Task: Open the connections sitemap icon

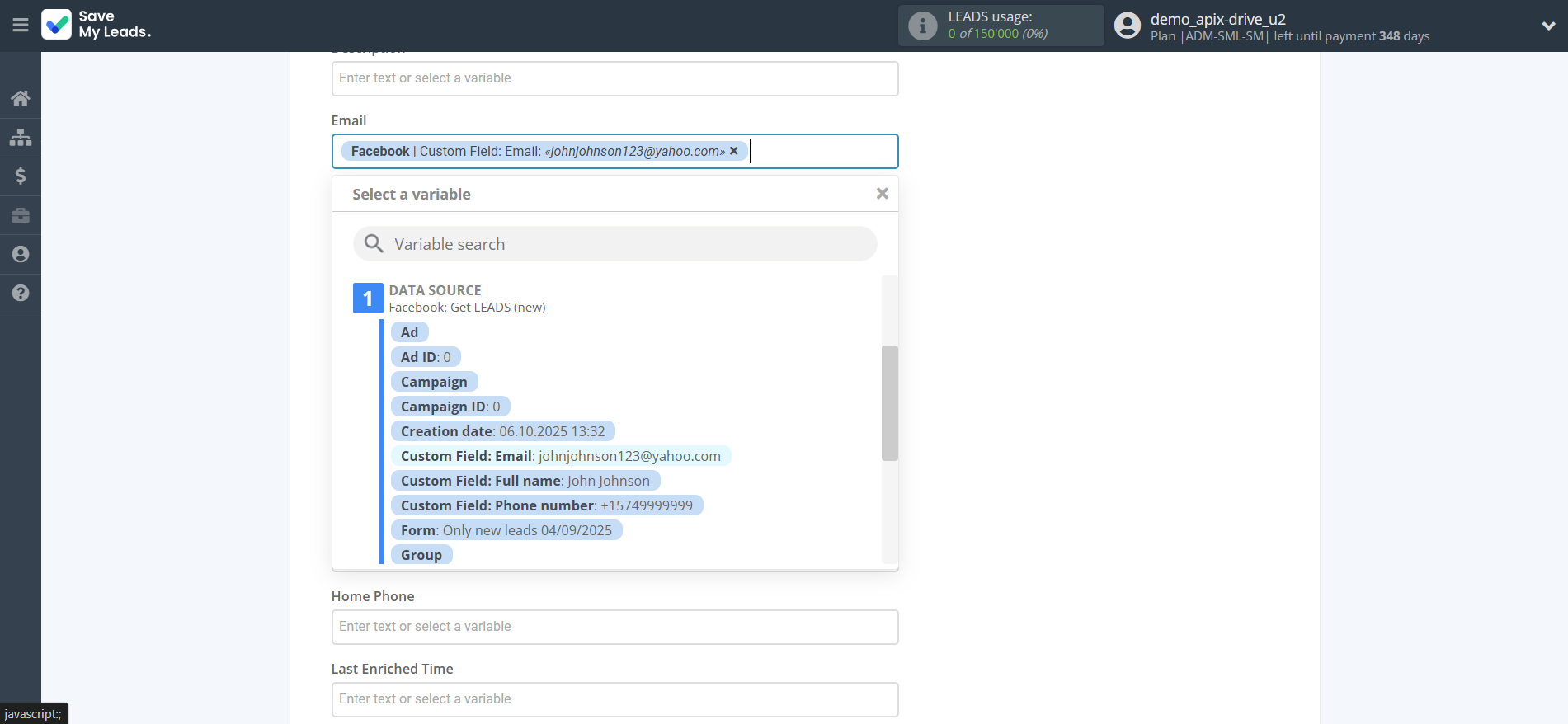Action: coord(21,137)
